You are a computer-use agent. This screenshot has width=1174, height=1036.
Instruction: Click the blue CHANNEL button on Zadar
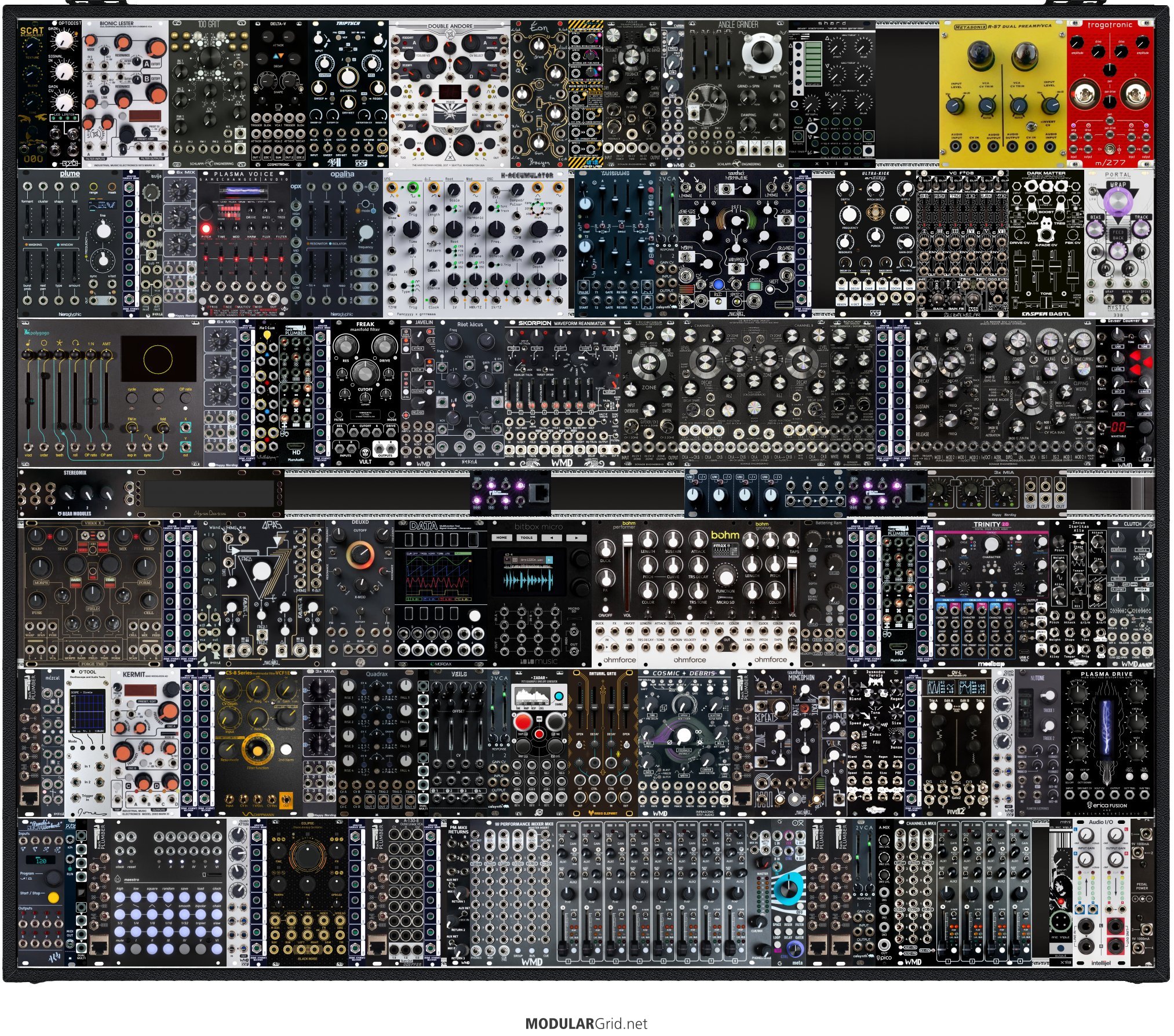point(559,696)
